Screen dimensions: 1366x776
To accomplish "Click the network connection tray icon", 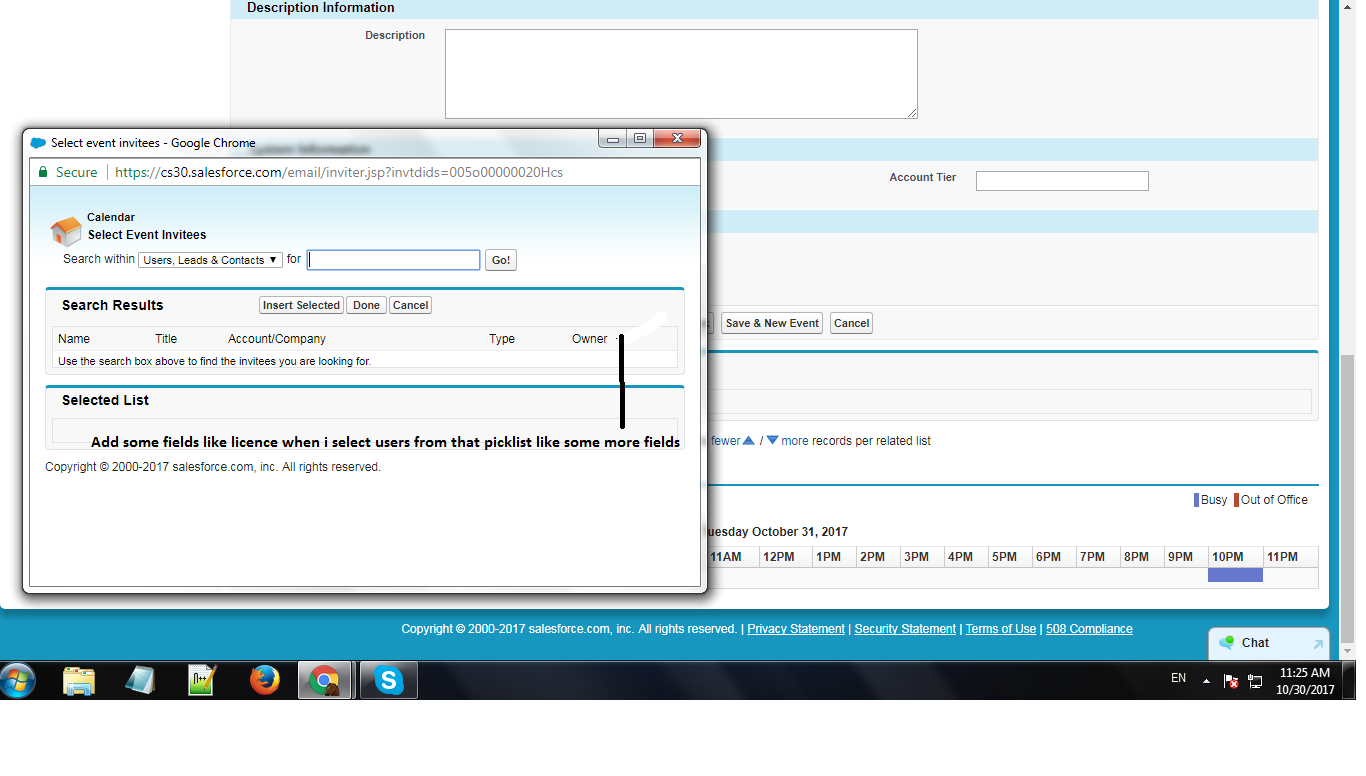I will pos(1255,681).
